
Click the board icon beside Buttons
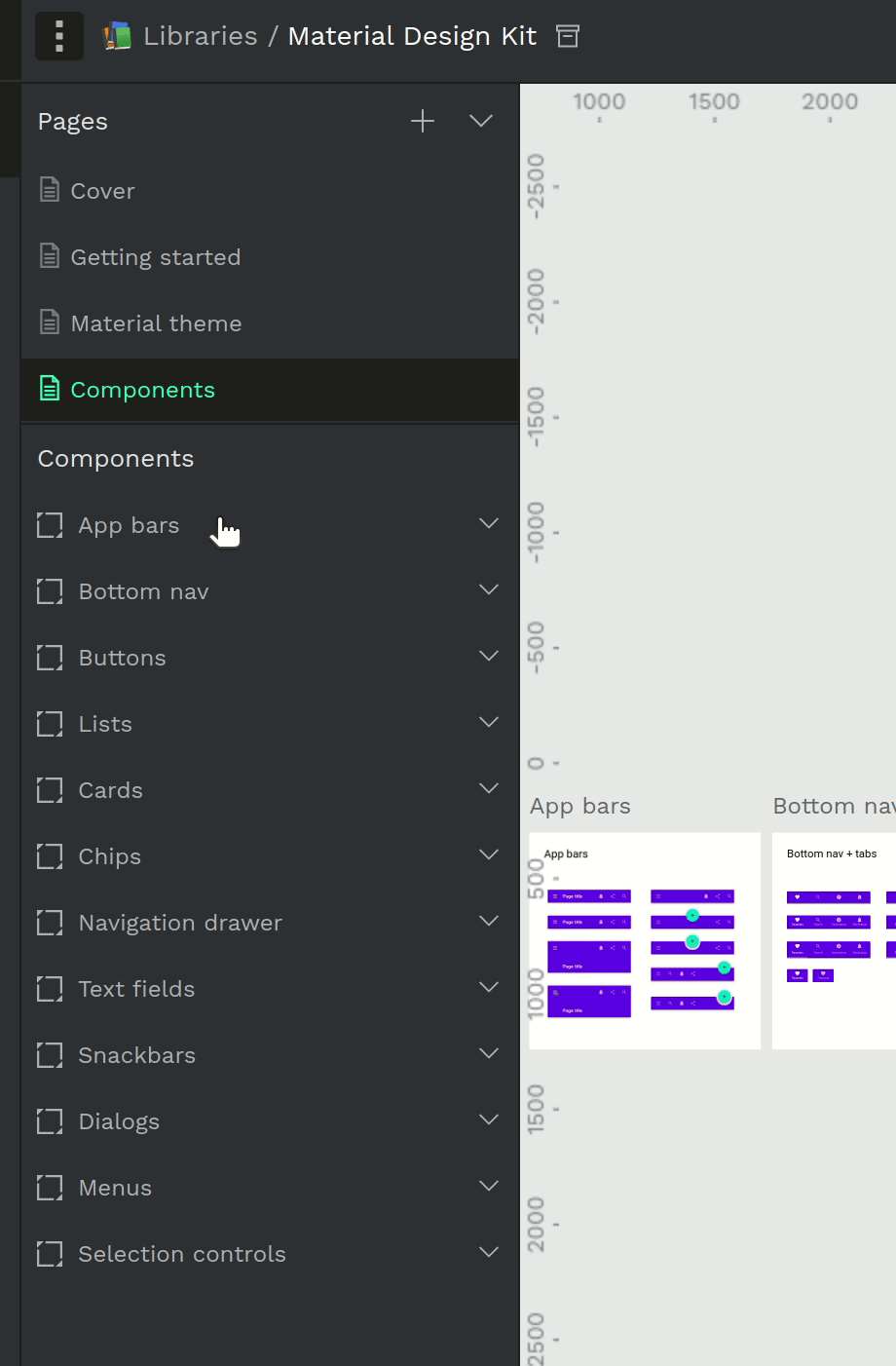50,658
